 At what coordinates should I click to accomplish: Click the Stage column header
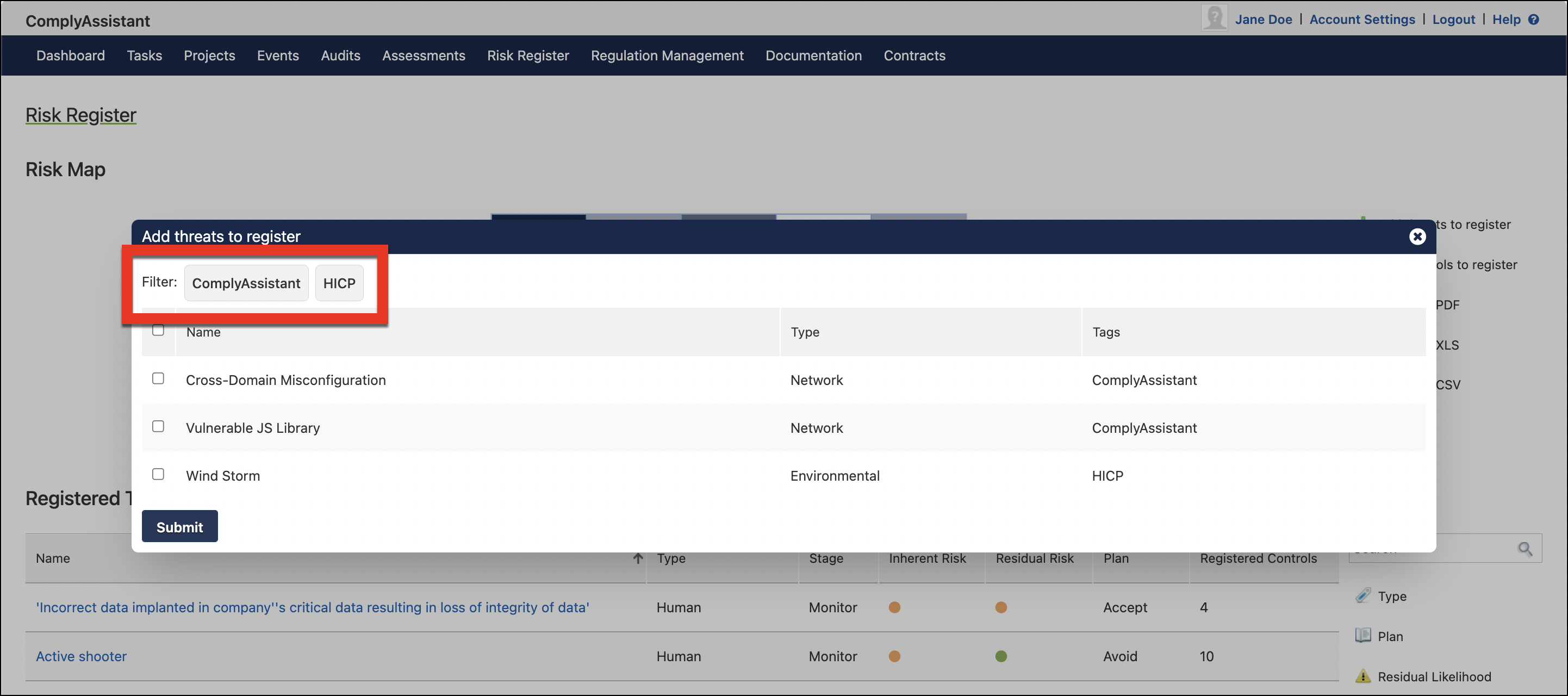[x=826, y=558]
